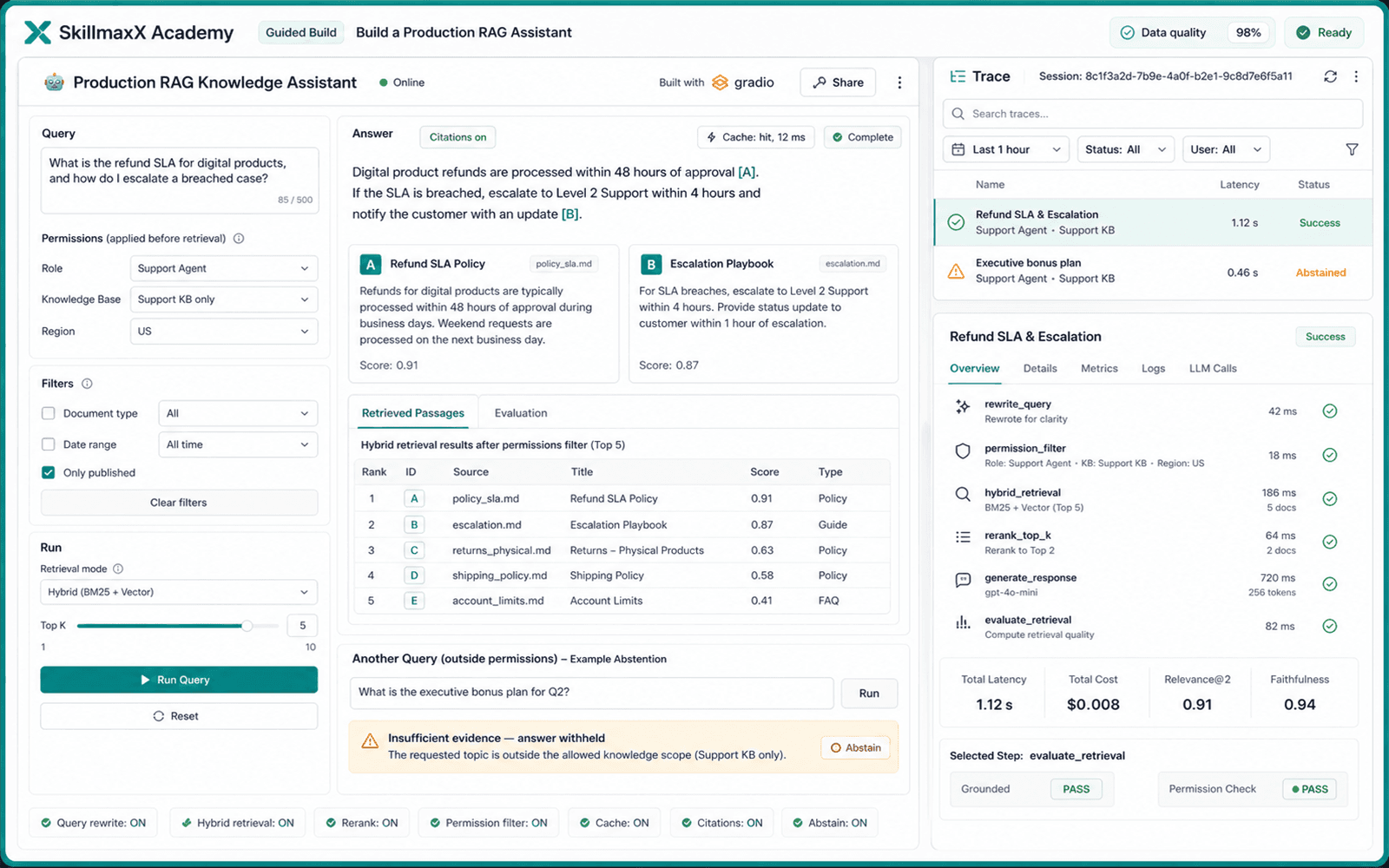Click the Search traces input field
Image resolution: width=1389 pixels, height=868 pixels.
tap(1153, 114)
